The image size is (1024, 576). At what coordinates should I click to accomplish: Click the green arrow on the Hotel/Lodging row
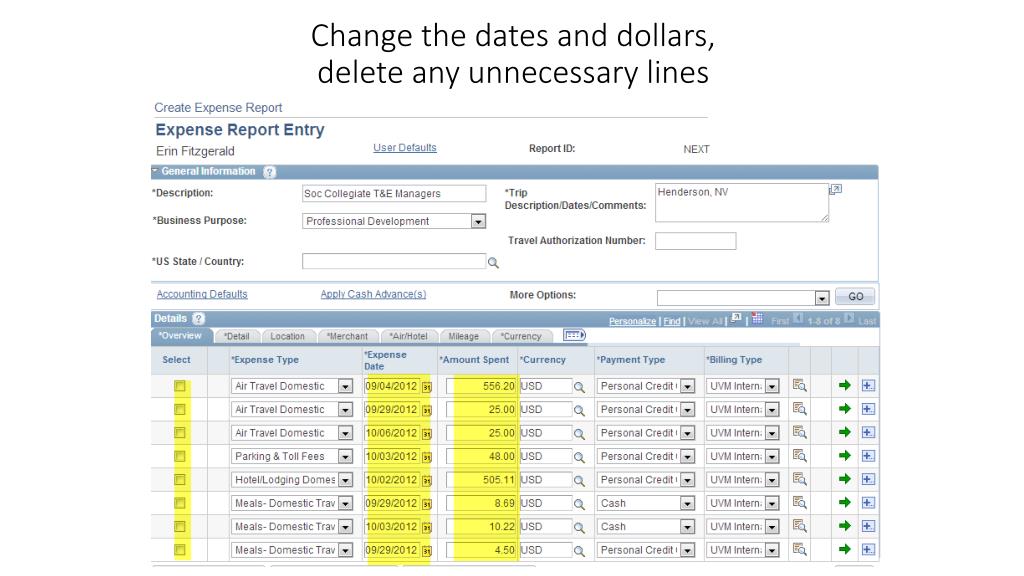844,479
